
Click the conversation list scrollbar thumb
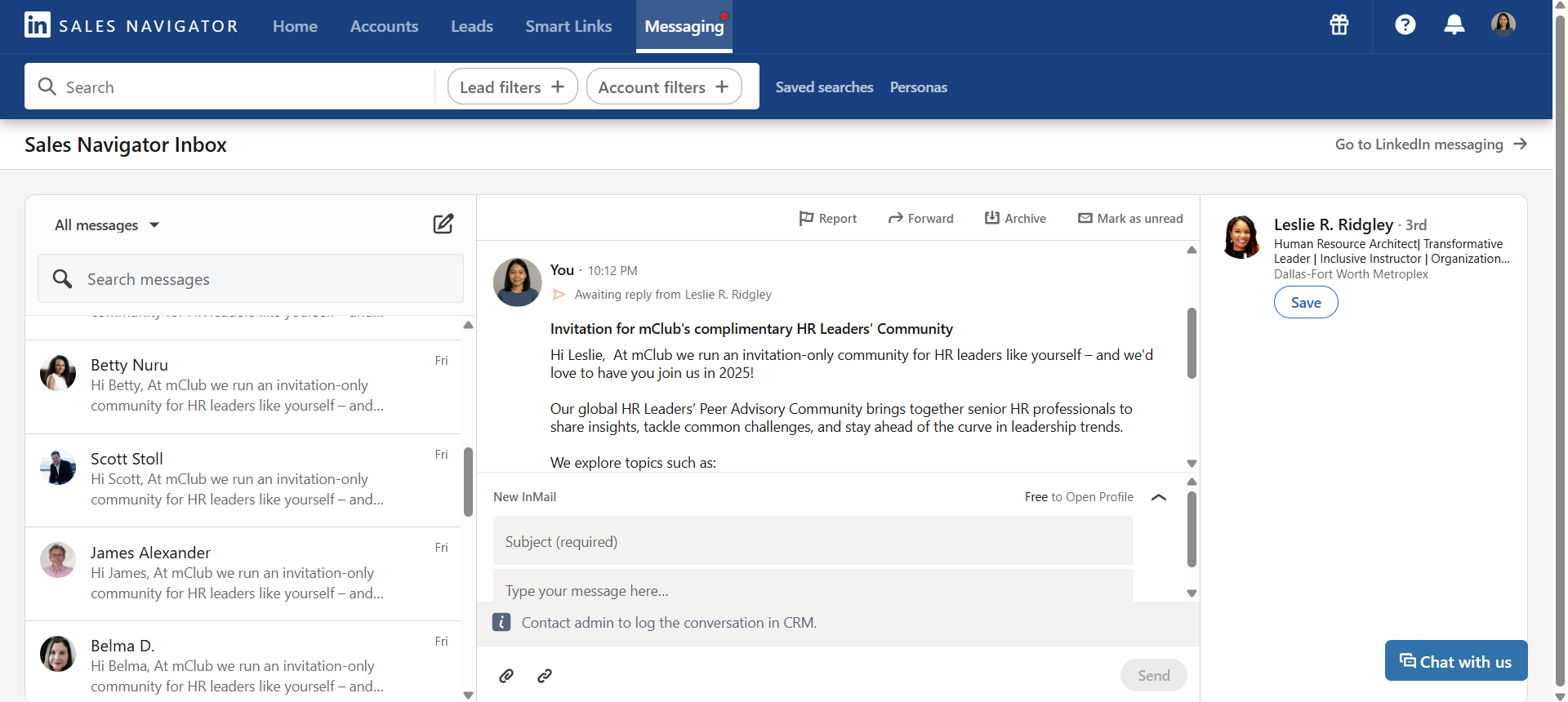pos(469,482)
